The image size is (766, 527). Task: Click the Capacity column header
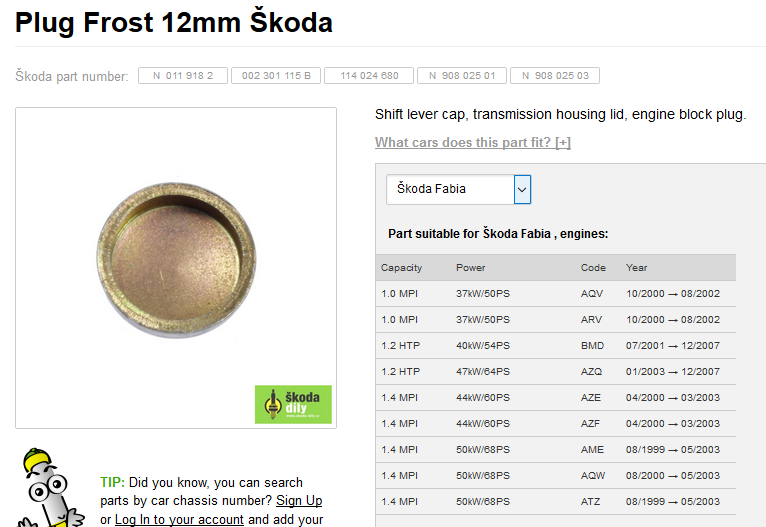[x=402, y=268]
